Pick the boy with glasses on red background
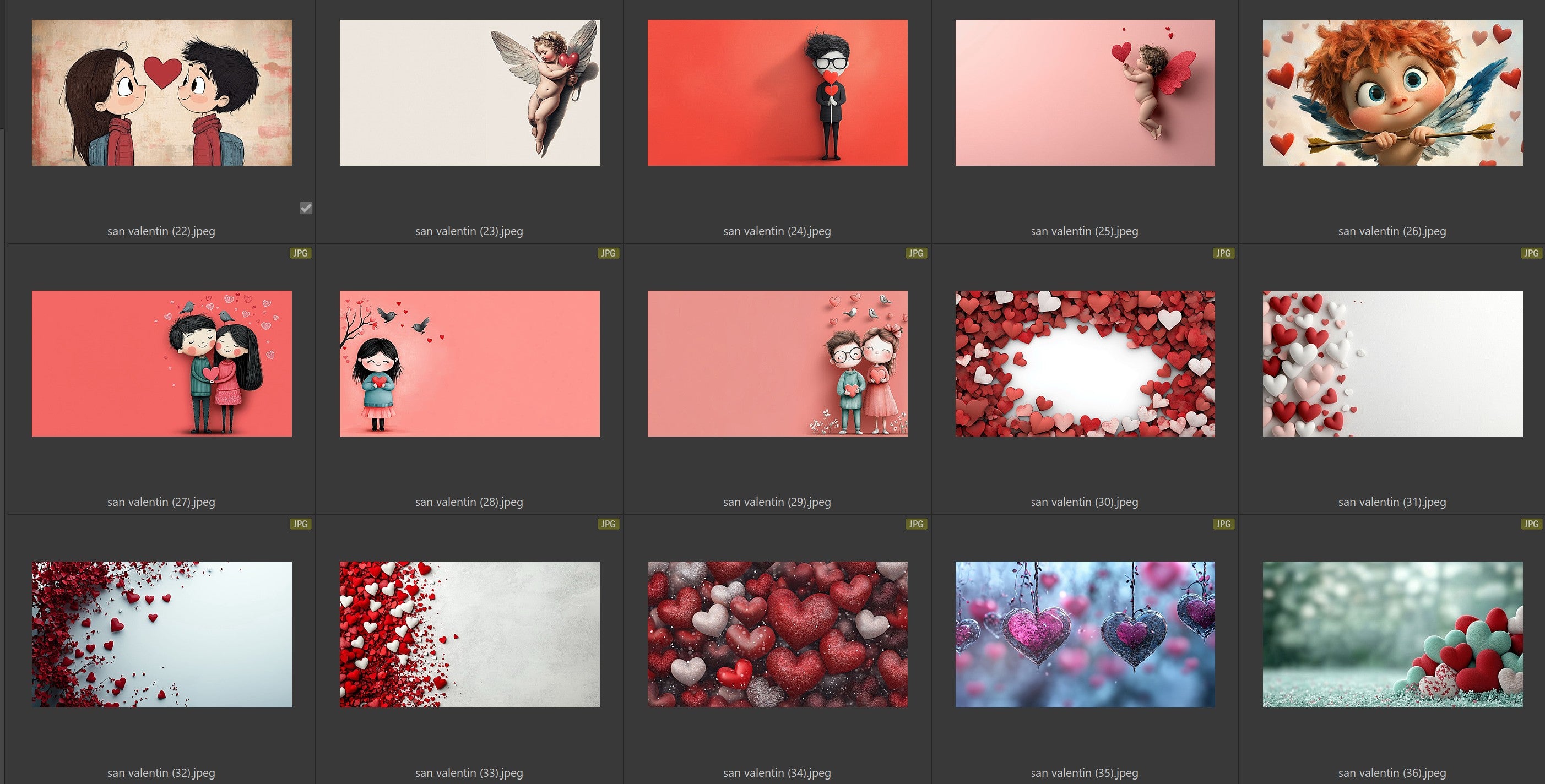The width and height of the screenshot is (1545, 784). 777,93
